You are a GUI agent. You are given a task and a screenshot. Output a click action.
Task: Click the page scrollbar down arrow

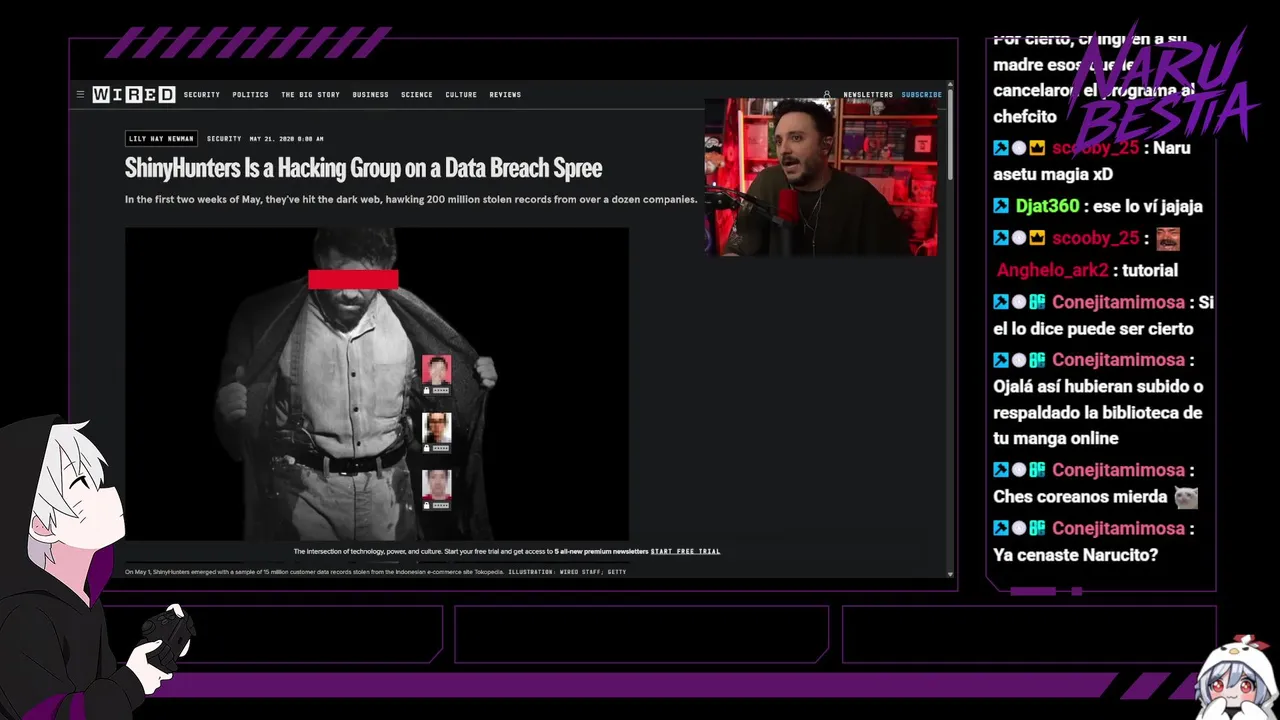click(x=950, y=574)
